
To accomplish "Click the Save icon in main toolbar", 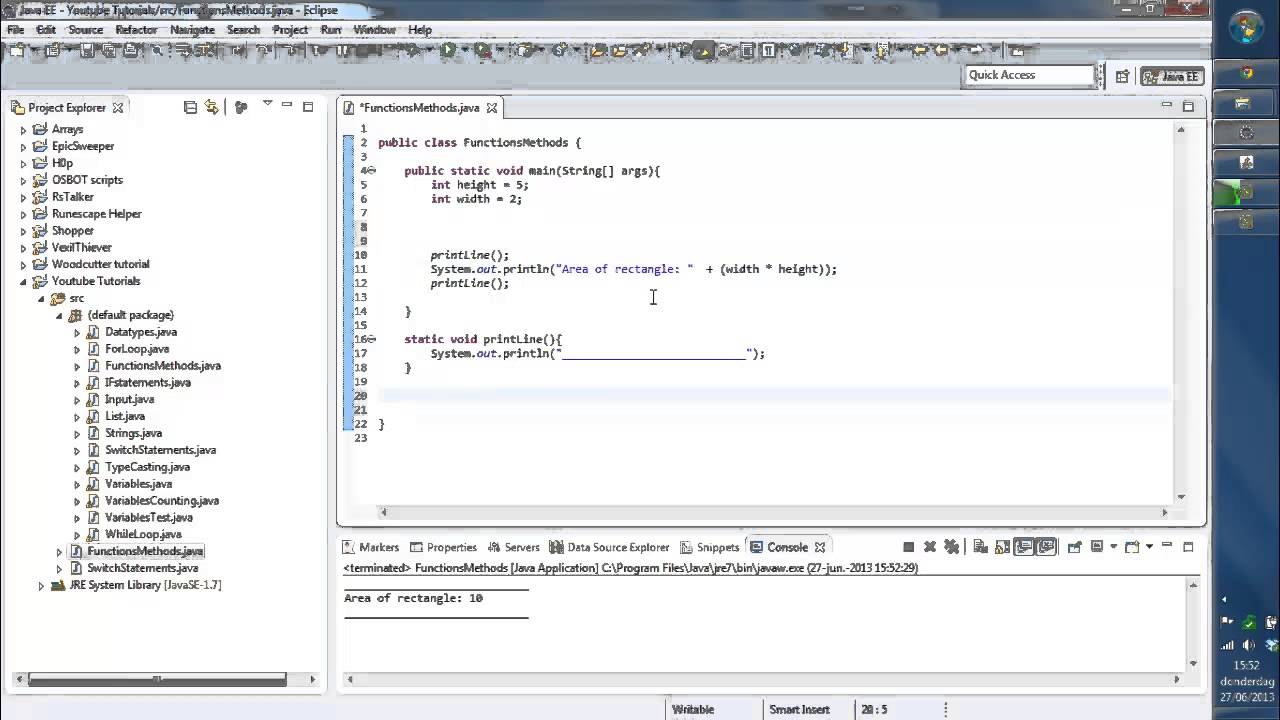I will 87,50.
